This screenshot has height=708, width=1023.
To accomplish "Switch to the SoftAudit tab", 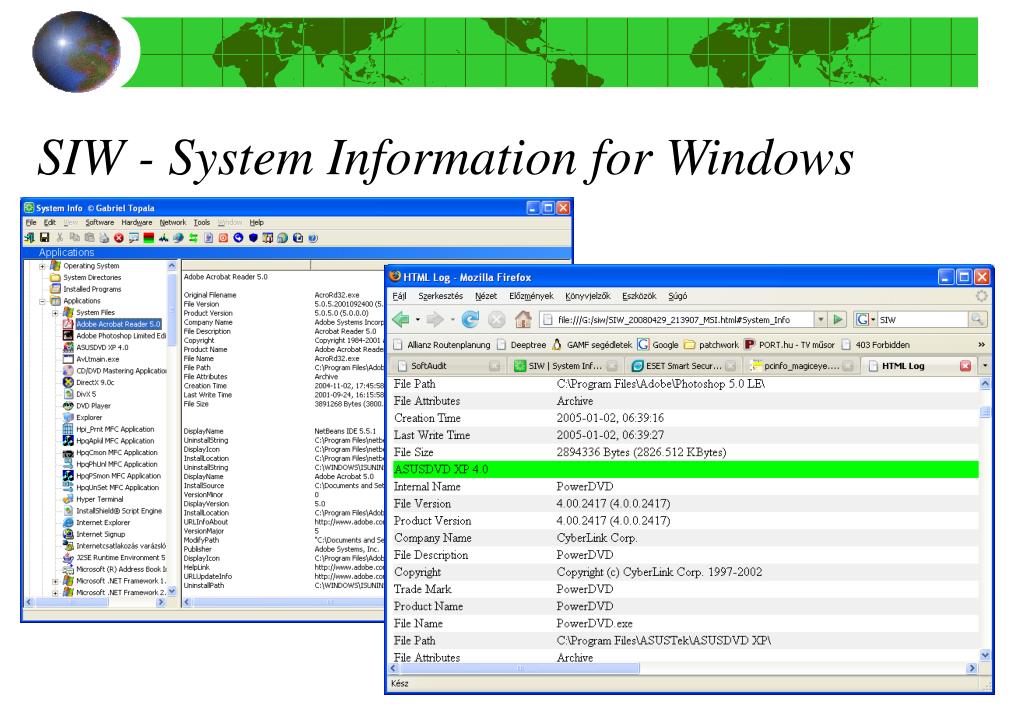I will point(447,366).
